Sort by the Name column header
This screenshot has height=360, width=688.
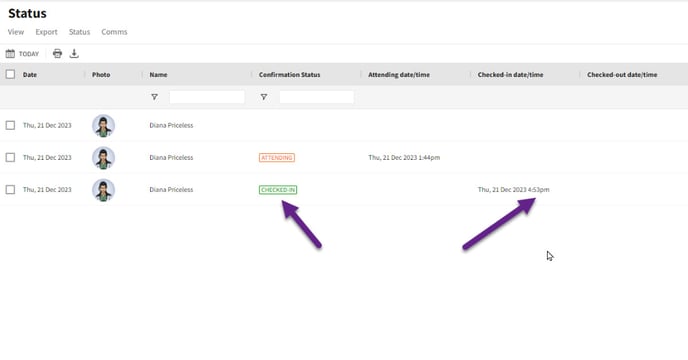[158, 75]
